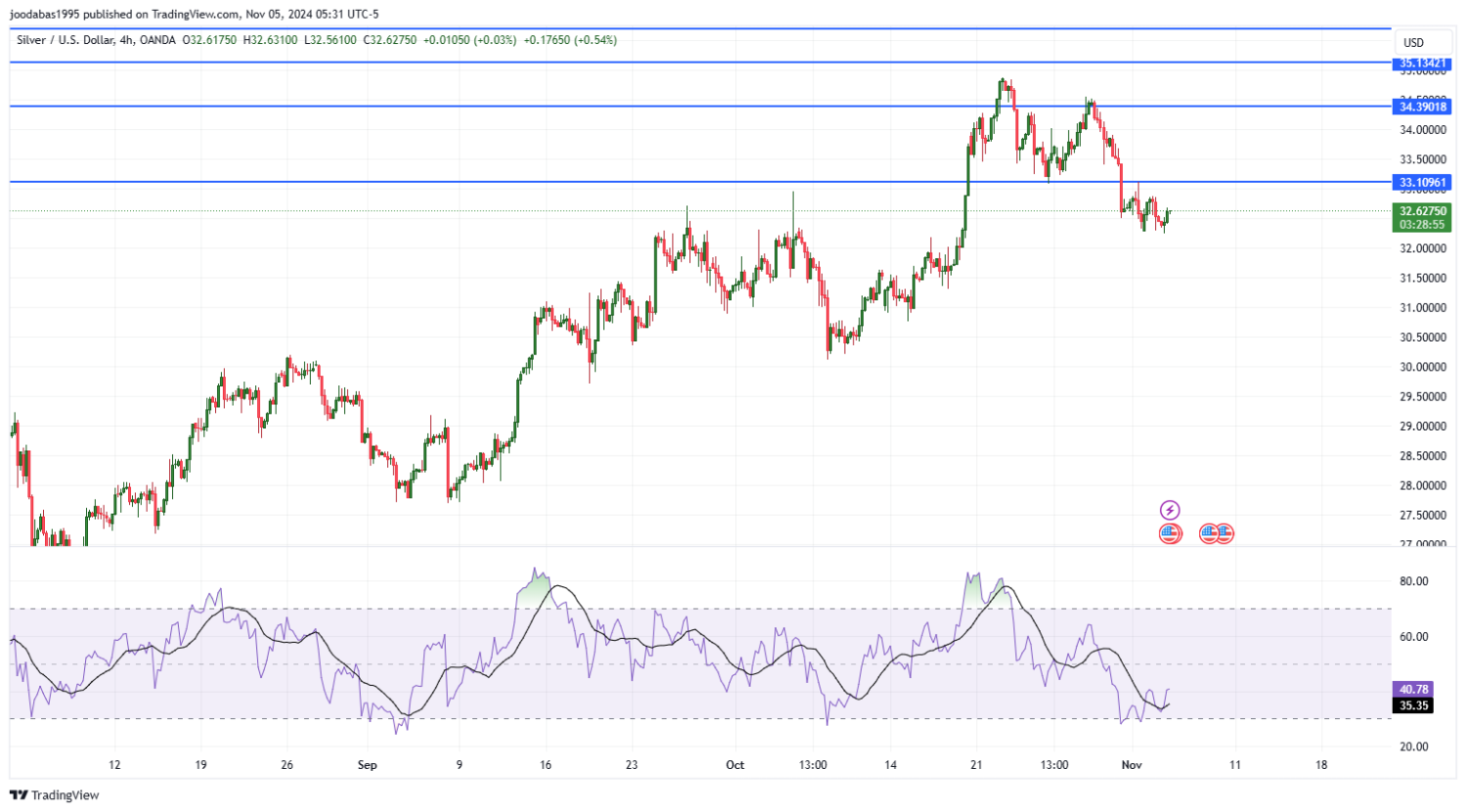Click the "16" date label on the time axis

(x=545, y=765)
